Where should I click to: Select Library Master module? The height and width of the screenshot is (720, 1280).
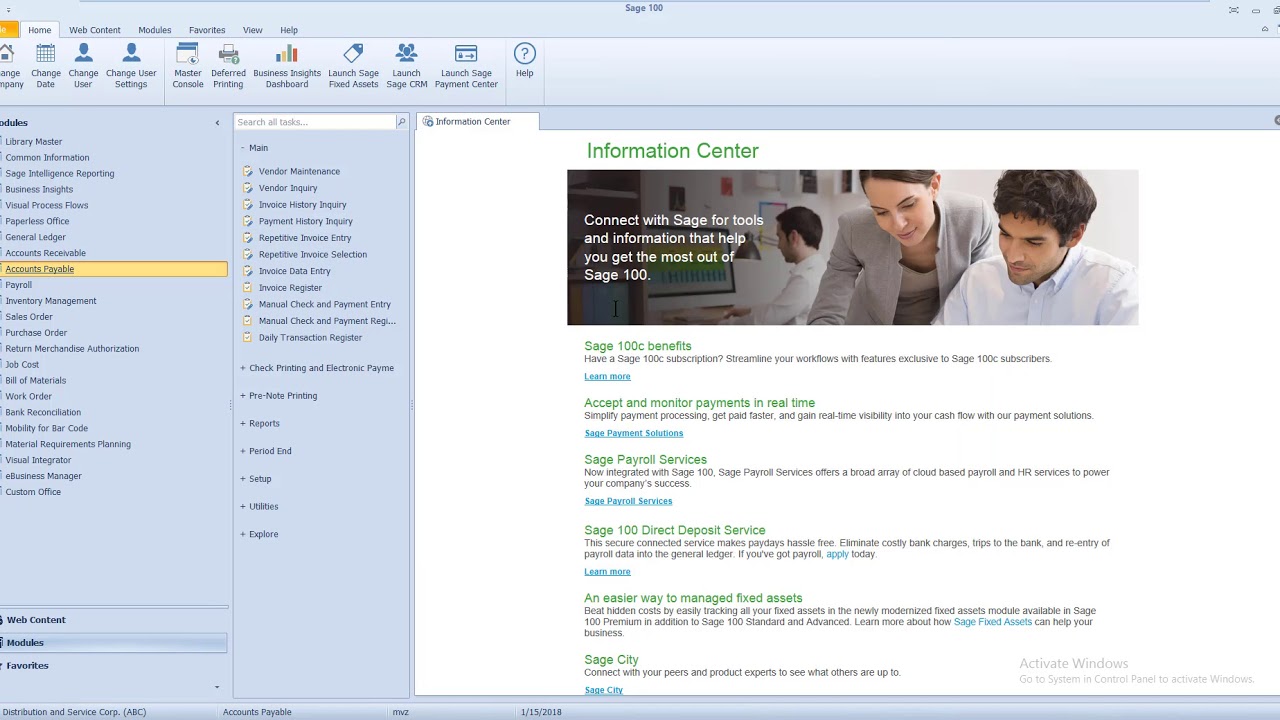[34, 142]
